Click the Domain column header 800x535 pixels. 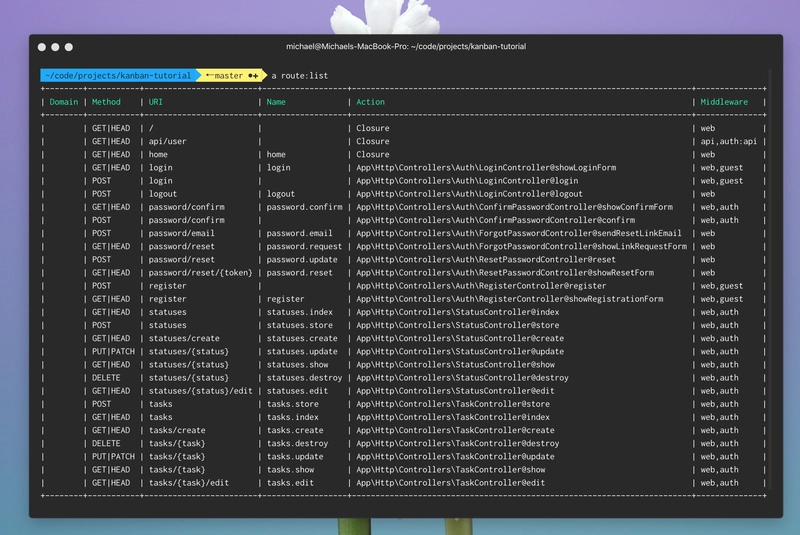pos(64,102)
